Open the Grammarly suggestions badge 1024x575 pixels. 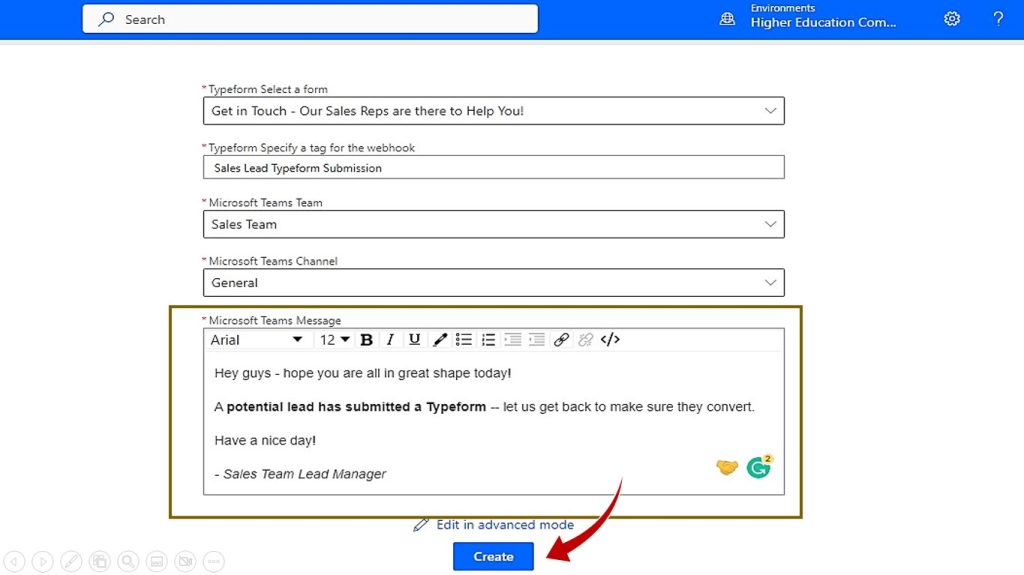click(x=759, y=467)
